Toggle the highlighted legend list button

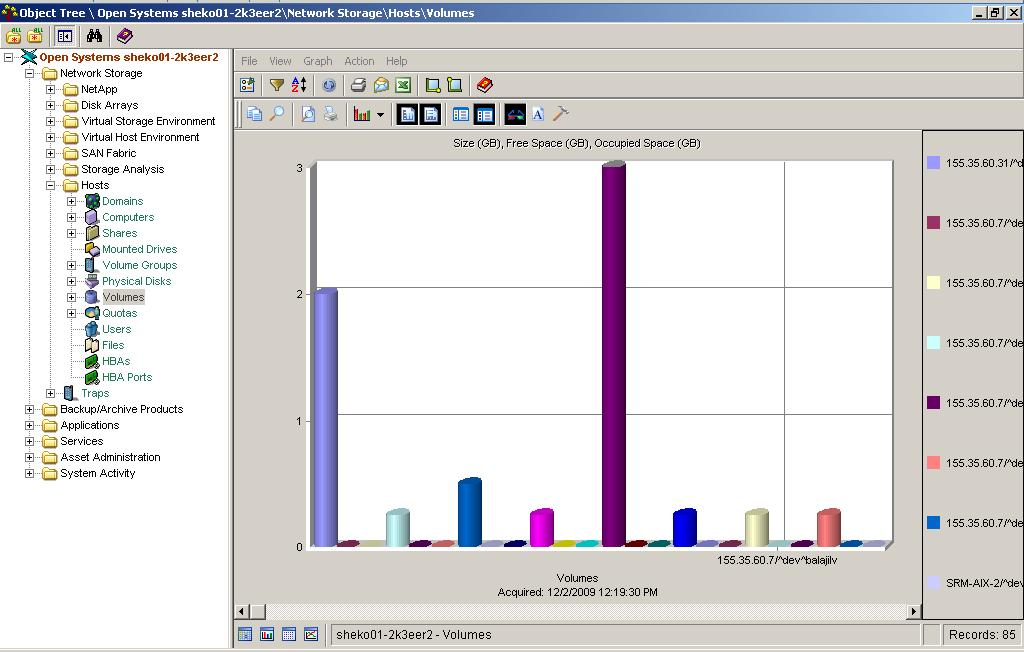coord(484,114)
